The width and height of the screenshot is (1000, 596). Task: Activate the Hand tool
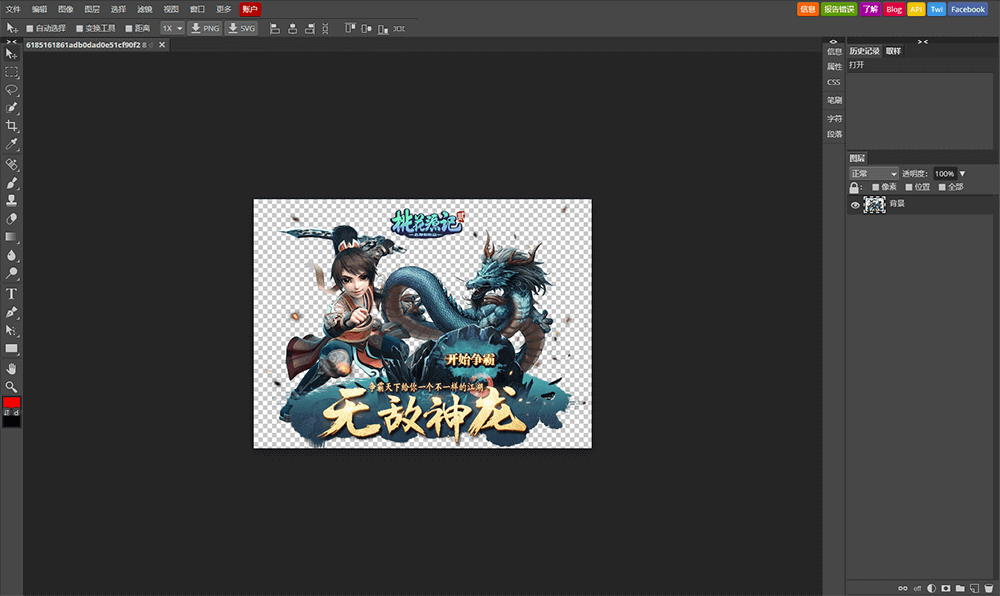12,368
